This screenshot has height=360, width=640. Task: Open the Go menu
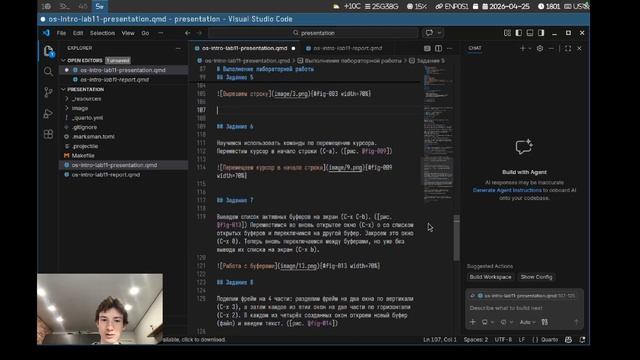click(x=145, y=33)
